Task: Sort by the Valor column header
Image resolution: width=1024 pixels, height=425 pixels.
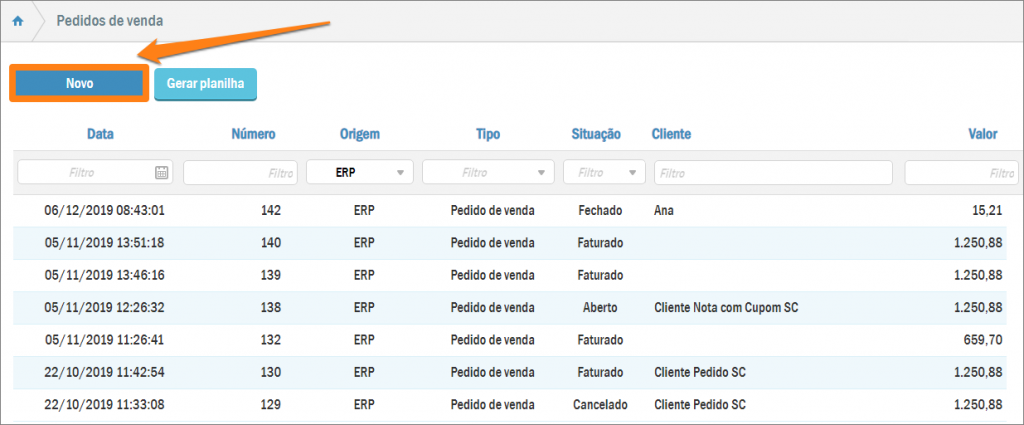Action: (984, 134)
